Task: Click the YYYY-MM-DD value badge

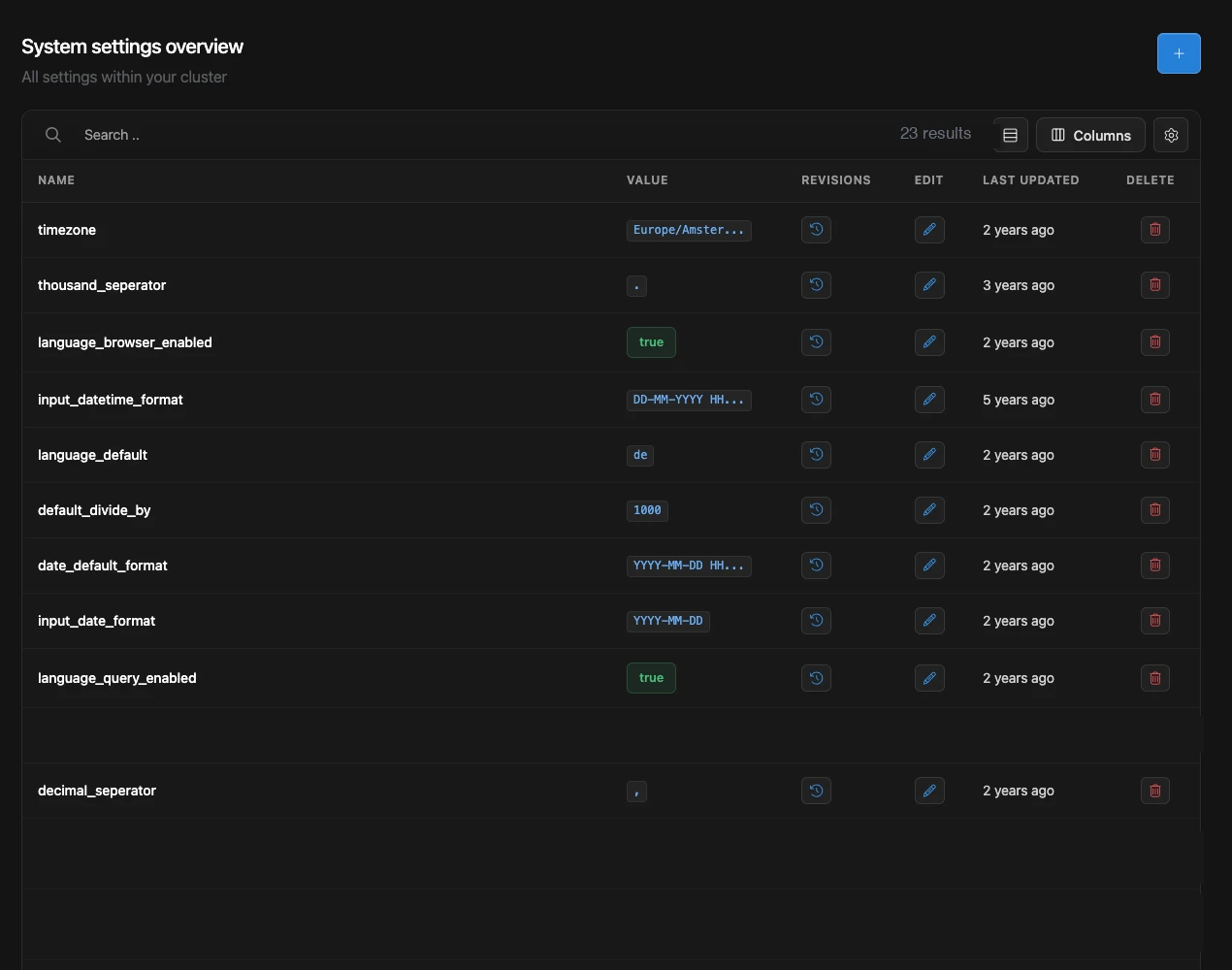Action: click(x=668, y=621)
